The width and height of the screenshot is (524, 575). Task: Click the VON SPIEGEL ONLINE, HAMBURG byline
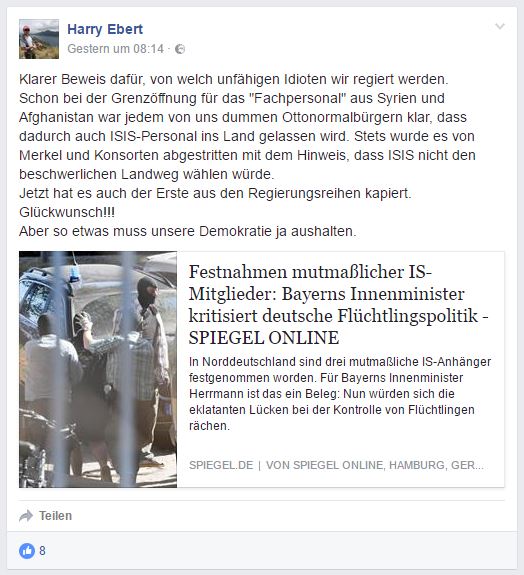coord(374,465)
